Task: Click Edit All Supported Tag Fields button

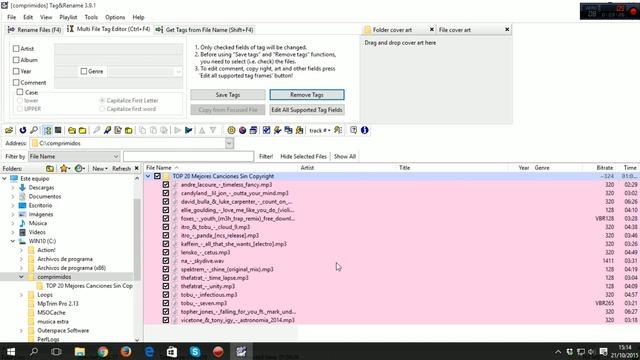Action: pyautogui.click(x=307, y=110)
